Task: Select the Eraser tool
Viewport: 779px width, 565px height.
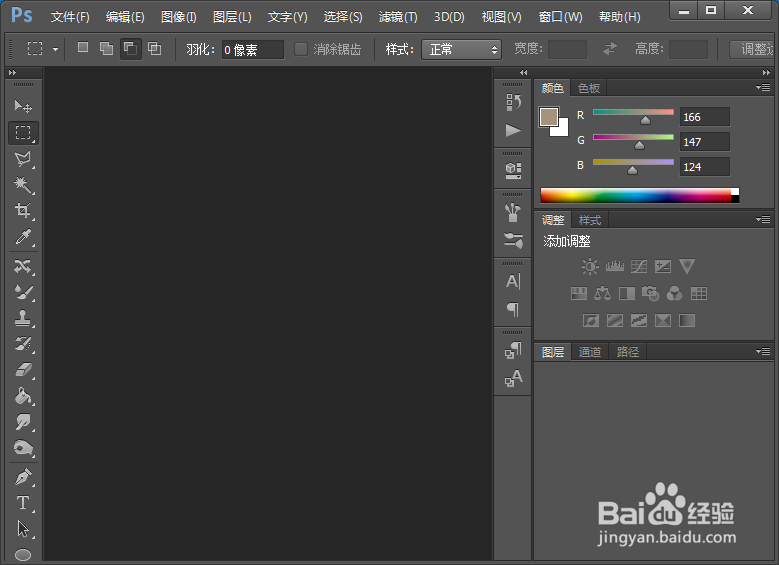Action: (23, 370)
